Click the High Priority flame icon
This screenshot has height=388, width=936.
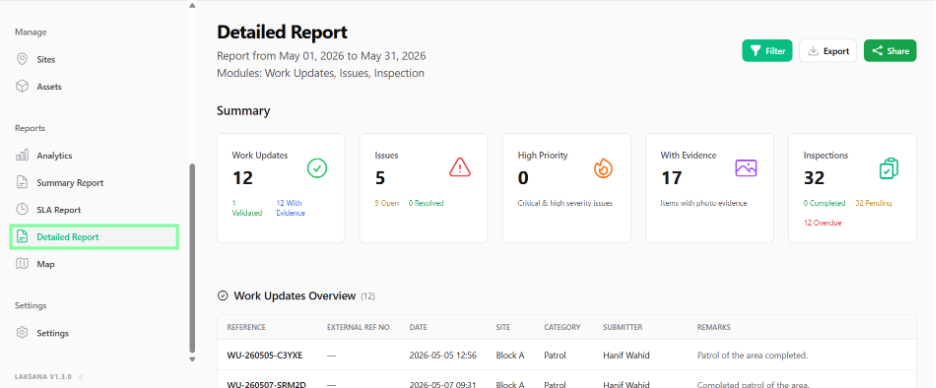coord(603,168)
